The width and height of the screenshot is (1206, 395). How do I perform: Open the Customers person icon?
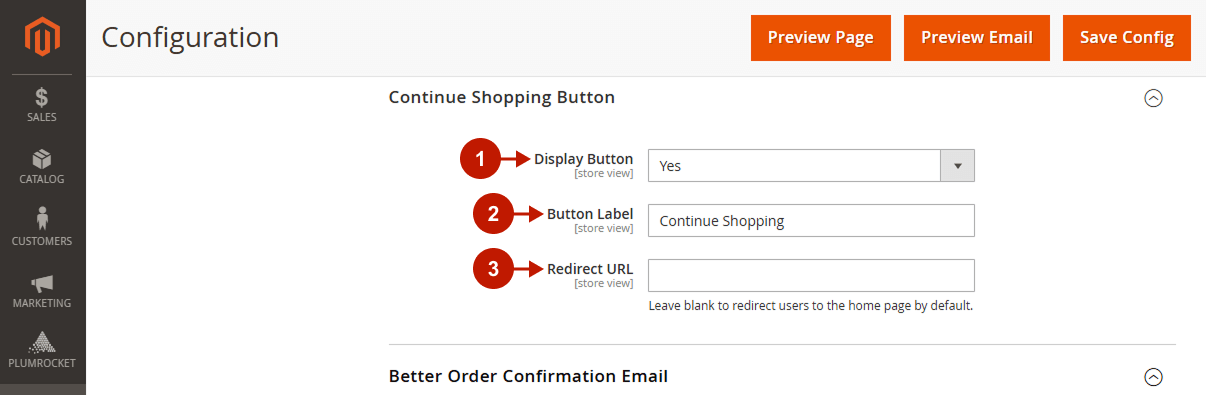point(42,219)
